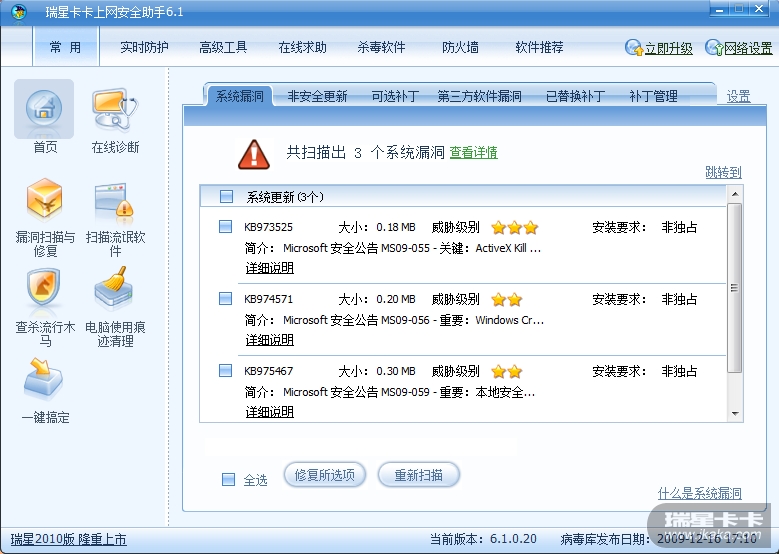Select the 第三方软件漏洞 tab
The image size is (779, 554).
pyautogui.click(x=479, y=96)
